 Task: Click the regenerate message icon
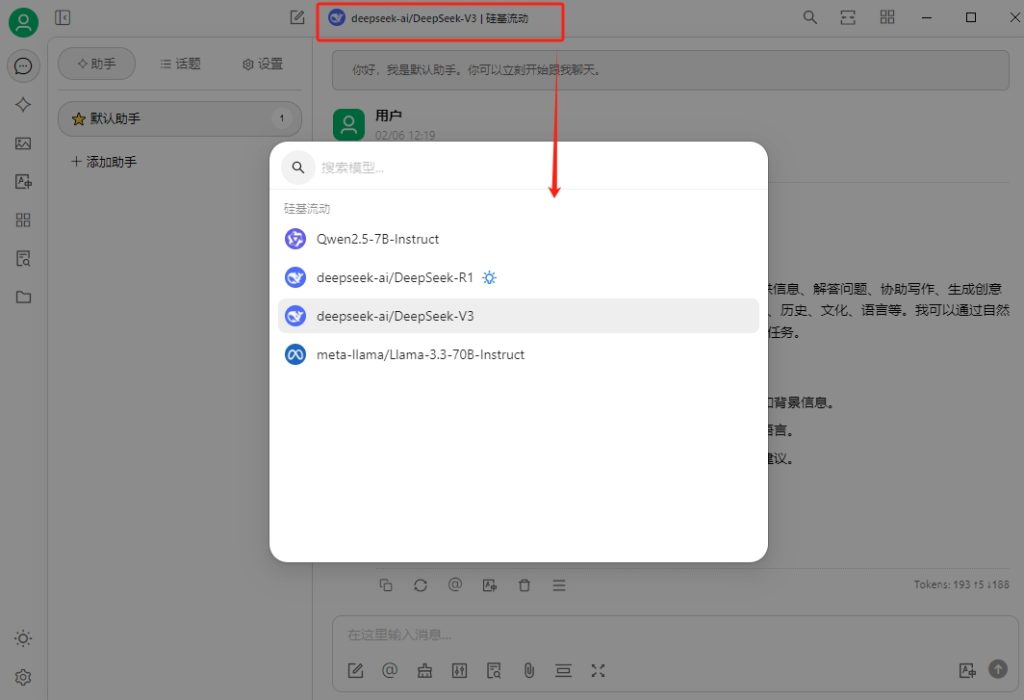(x=421, y=585)
